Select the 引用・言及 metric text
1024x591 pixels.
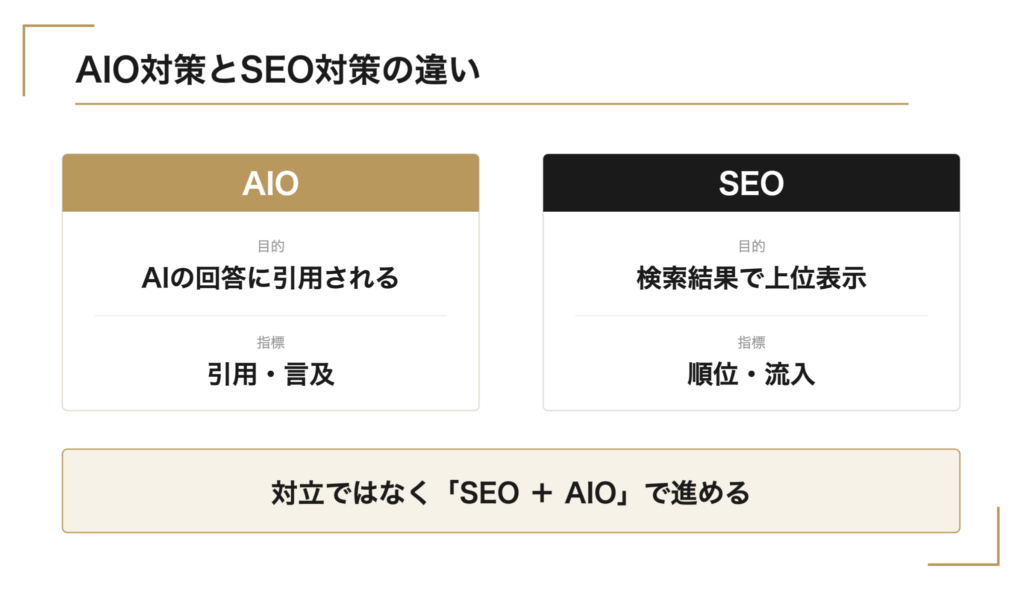270,375
